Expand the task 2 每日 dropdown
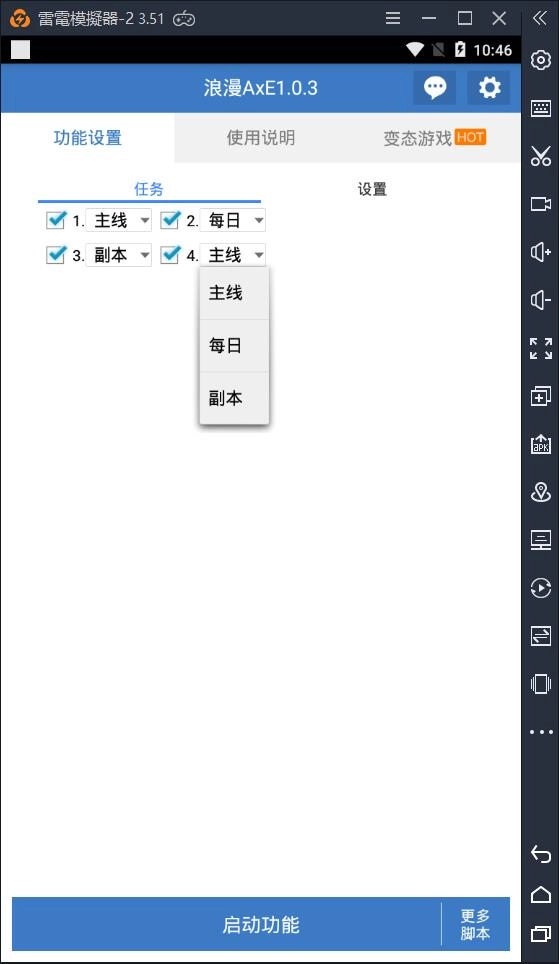This screenshot has width=559, height=964. [232, 220]
